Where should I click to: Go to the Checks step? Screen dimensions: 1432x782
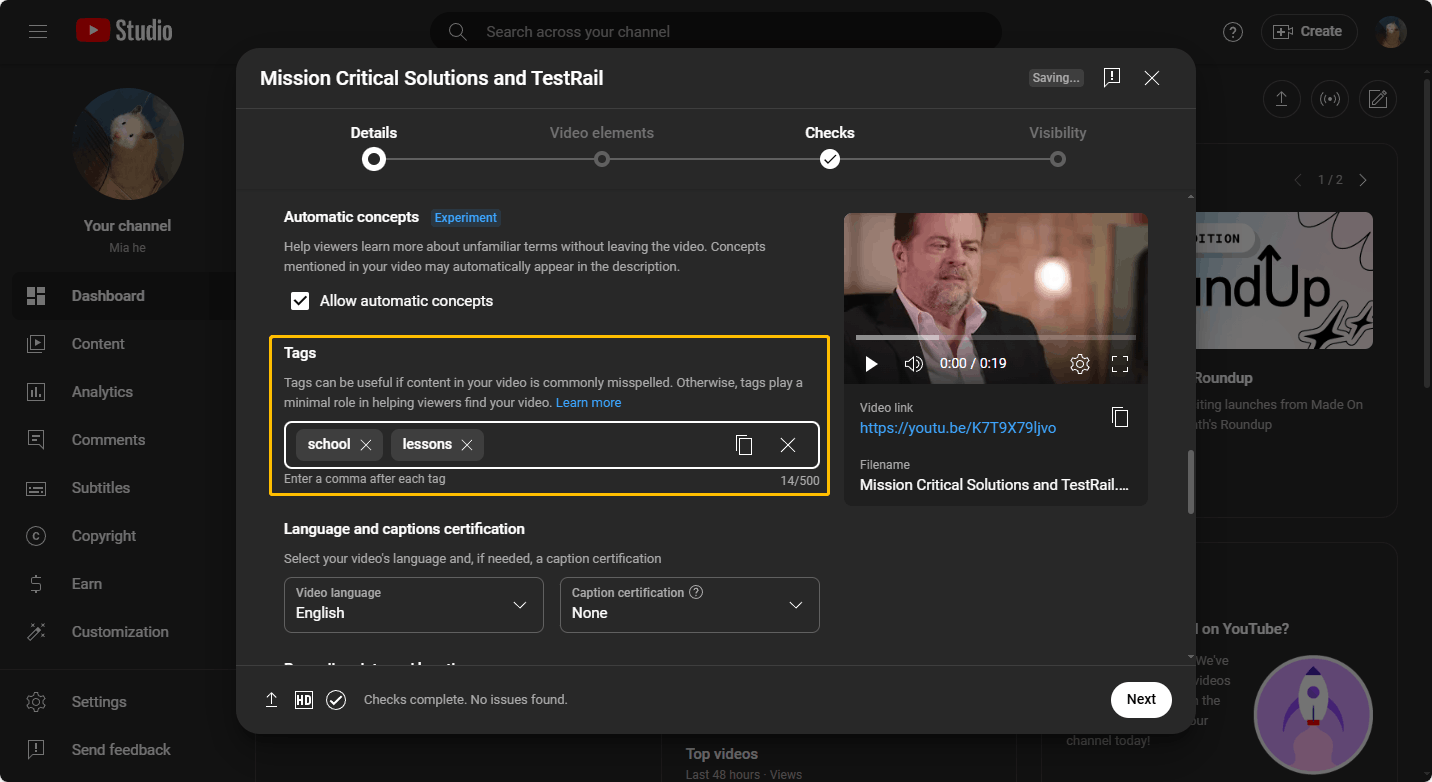pyautogui.click(x=830, y=146)
